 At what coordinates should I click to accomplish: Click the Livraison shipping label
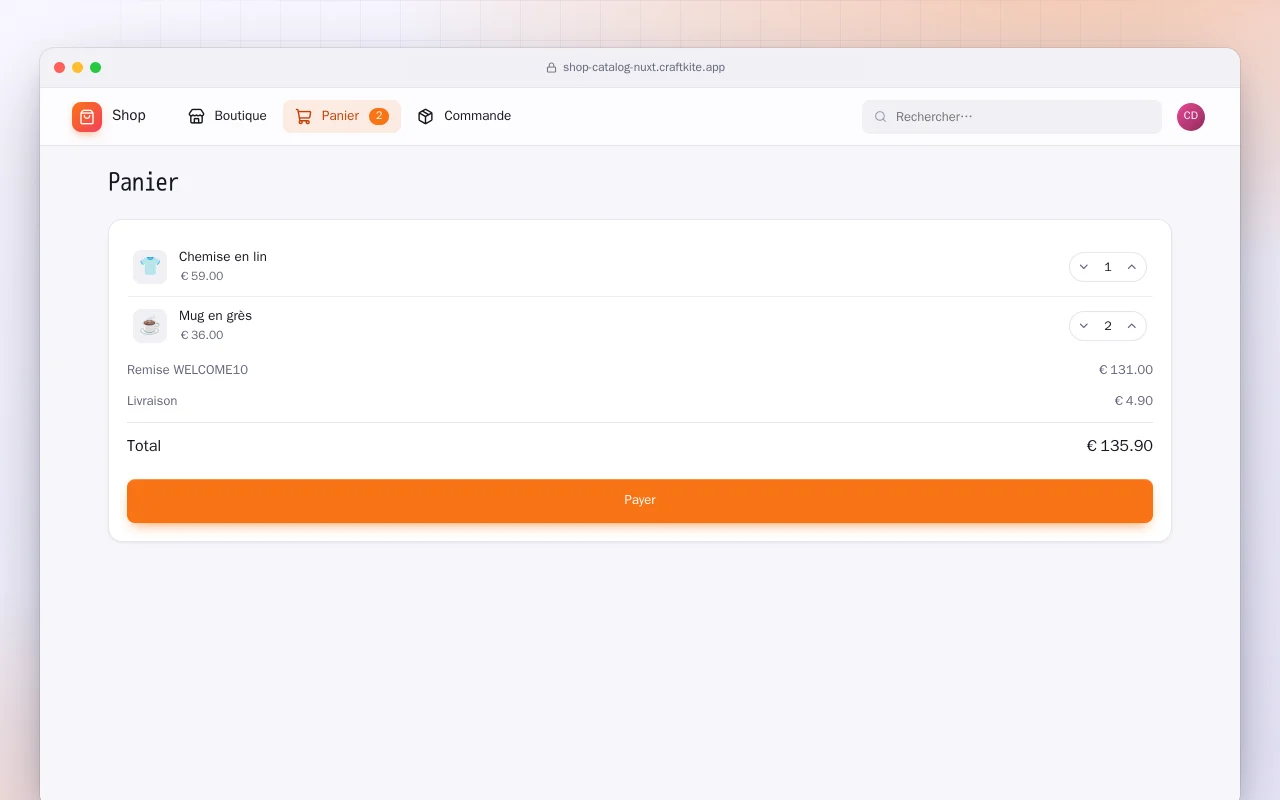(x=152, y=401)
